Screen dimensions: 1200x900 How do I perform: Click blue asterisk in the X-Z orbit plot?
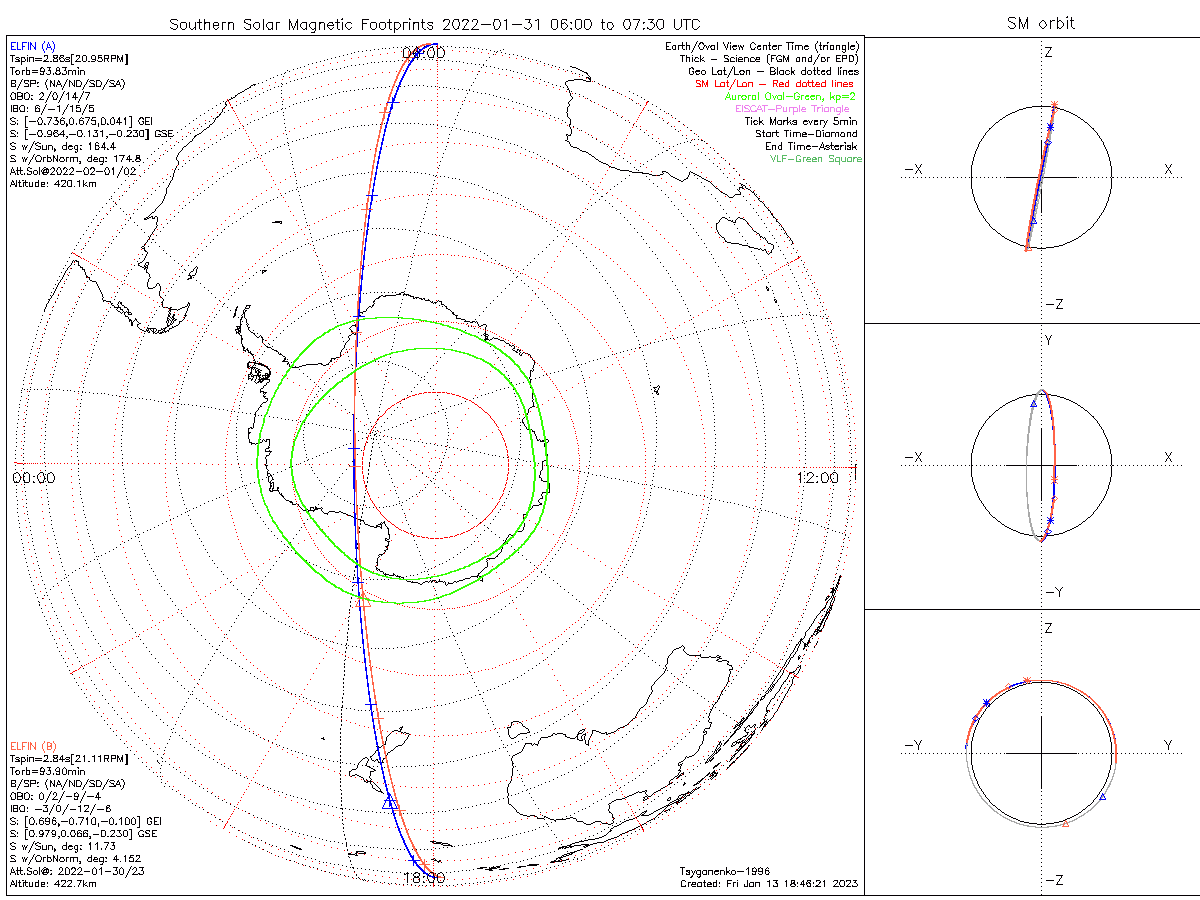pyautogui.click(x=1050, y=126)
